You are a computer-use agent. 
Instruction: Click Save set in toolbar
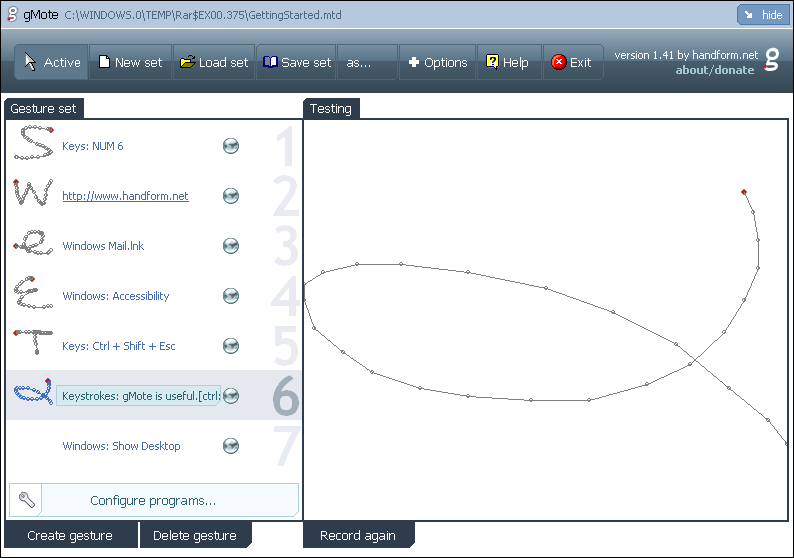point(297,62)
